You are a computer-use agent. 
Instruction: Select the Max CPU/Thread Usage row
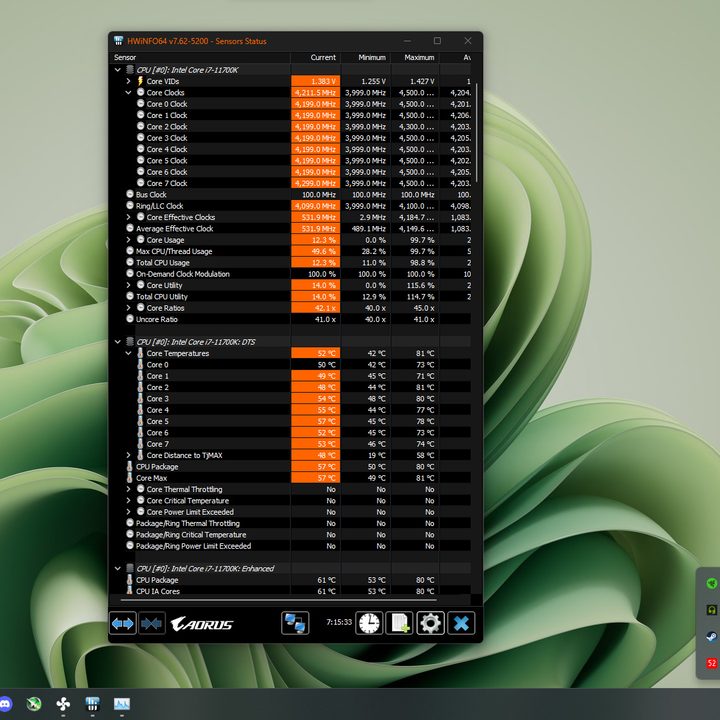click(x=290, y=251)
